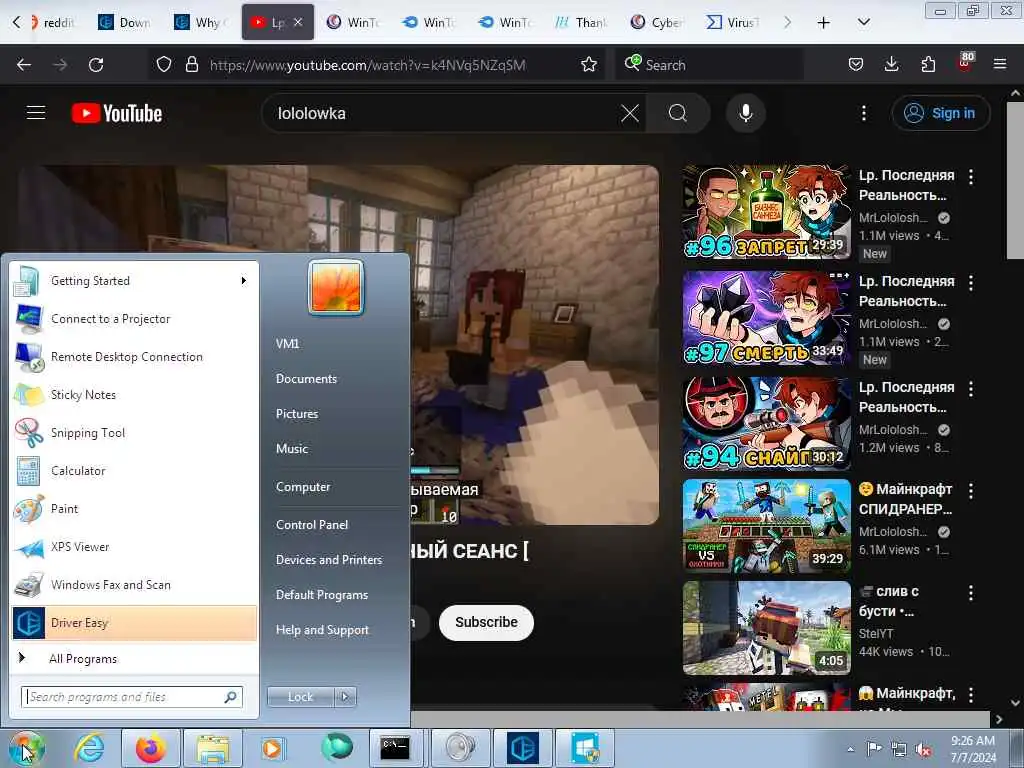Click the Driver Easy icon in Start menu
1024x768 pixels.
click(29, 623)
